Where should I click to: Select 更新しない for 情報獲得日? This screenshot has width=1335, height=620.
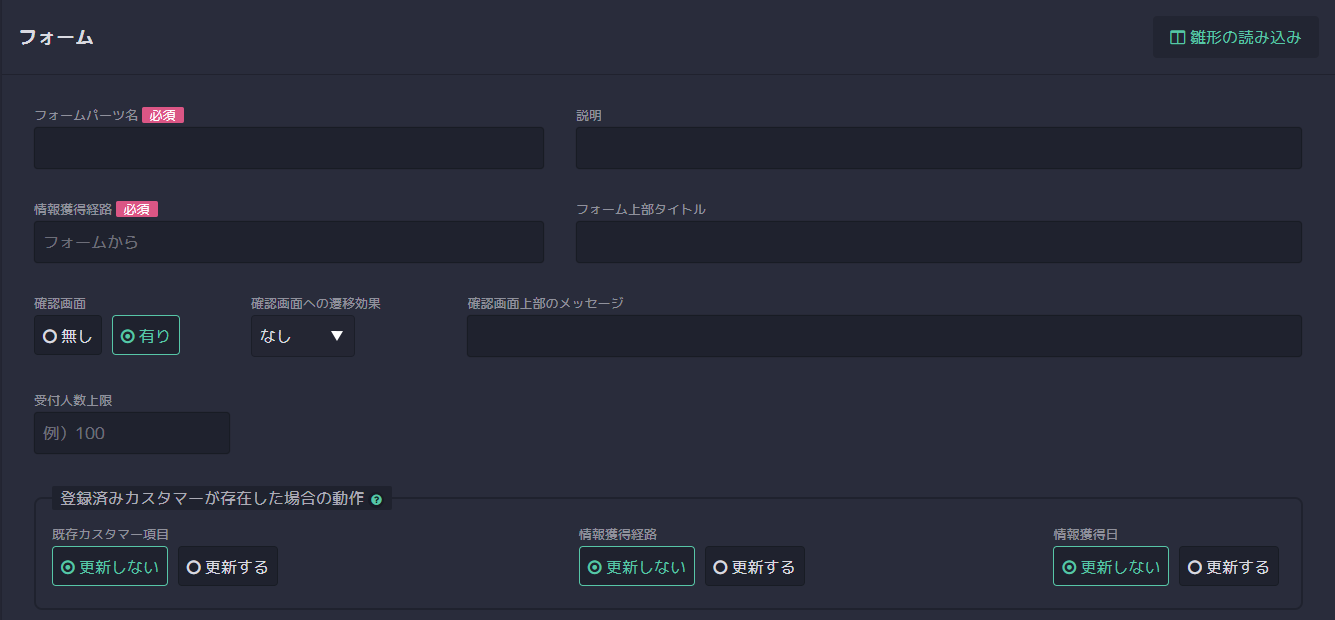click(x=1110, y=566)
